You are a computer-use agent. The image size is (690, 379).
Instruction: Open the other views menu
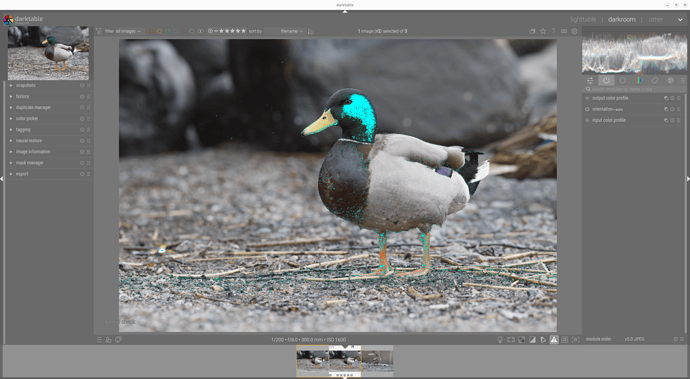pos(655,19)
